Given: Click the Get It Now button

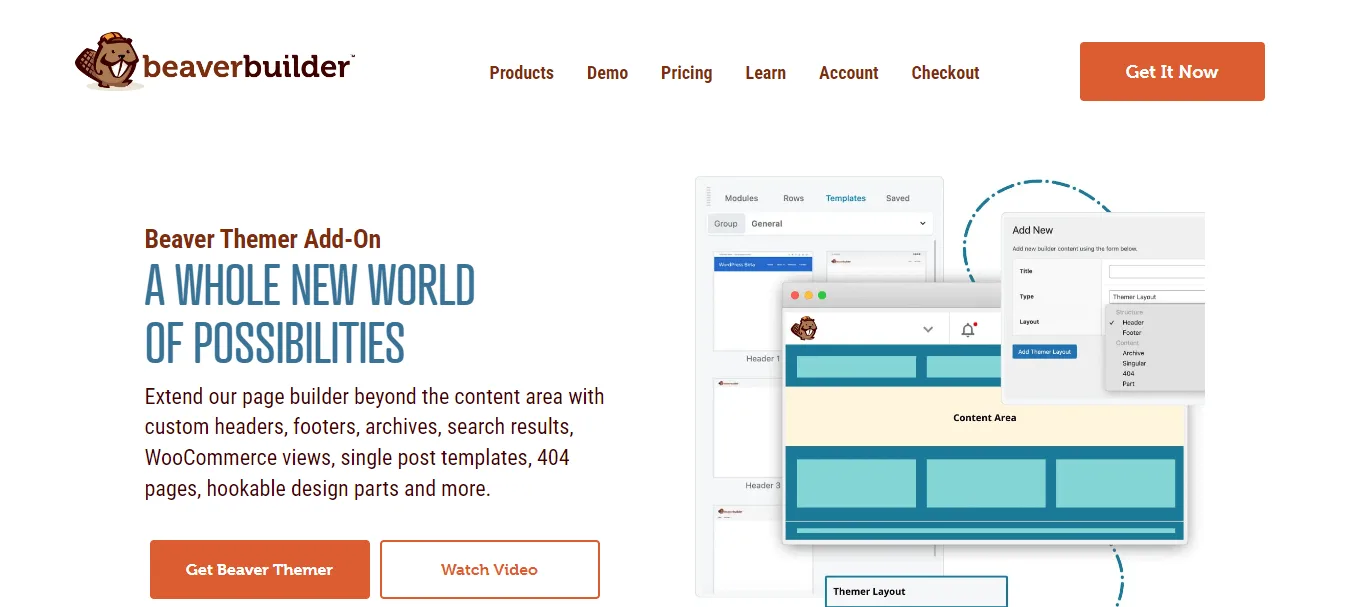Looking at the screenshot, I should click(x=1172, y=72).
